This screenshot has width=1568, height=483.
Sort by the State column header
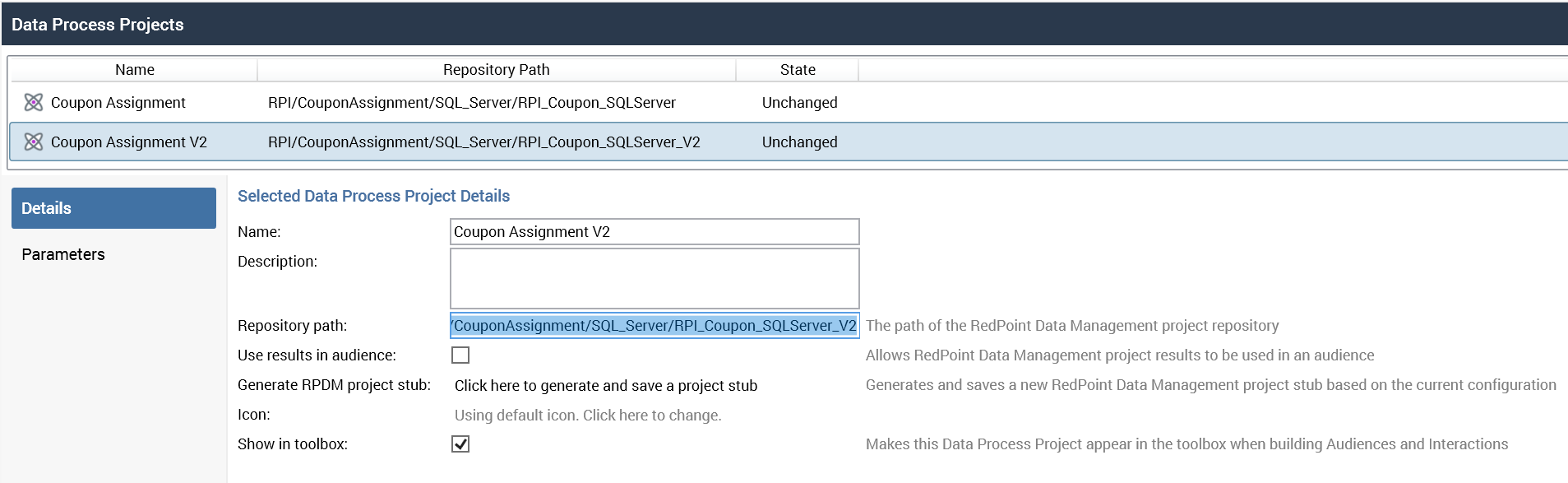(798, 70)
